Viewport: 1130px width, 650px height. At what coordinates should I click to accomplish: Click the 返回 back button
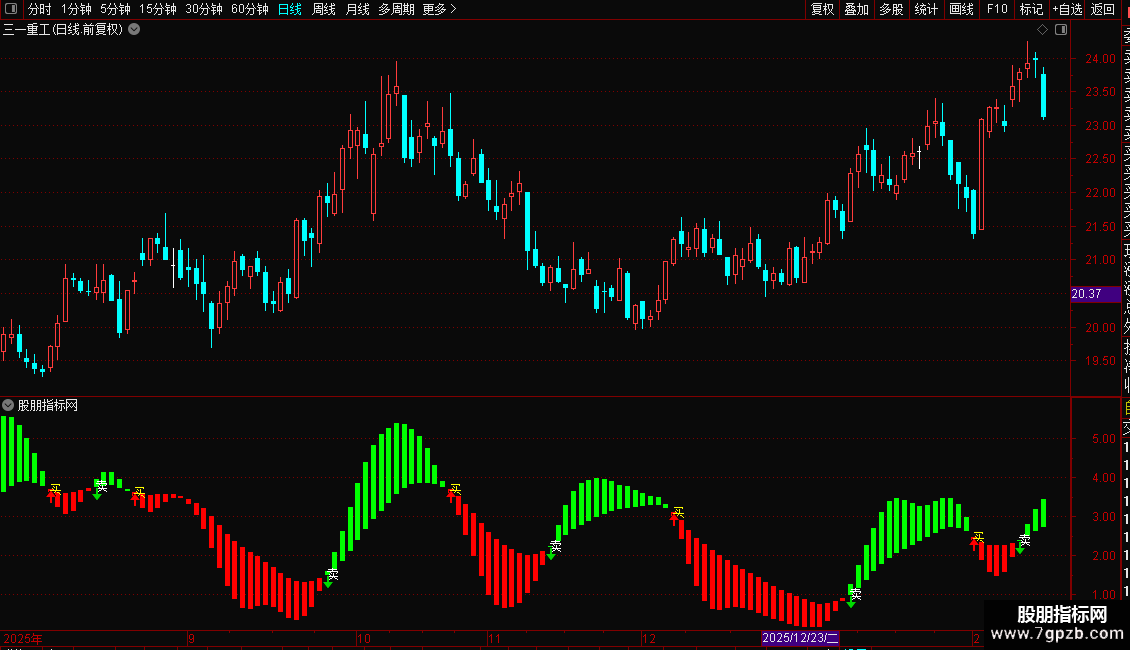[1103, 9]
